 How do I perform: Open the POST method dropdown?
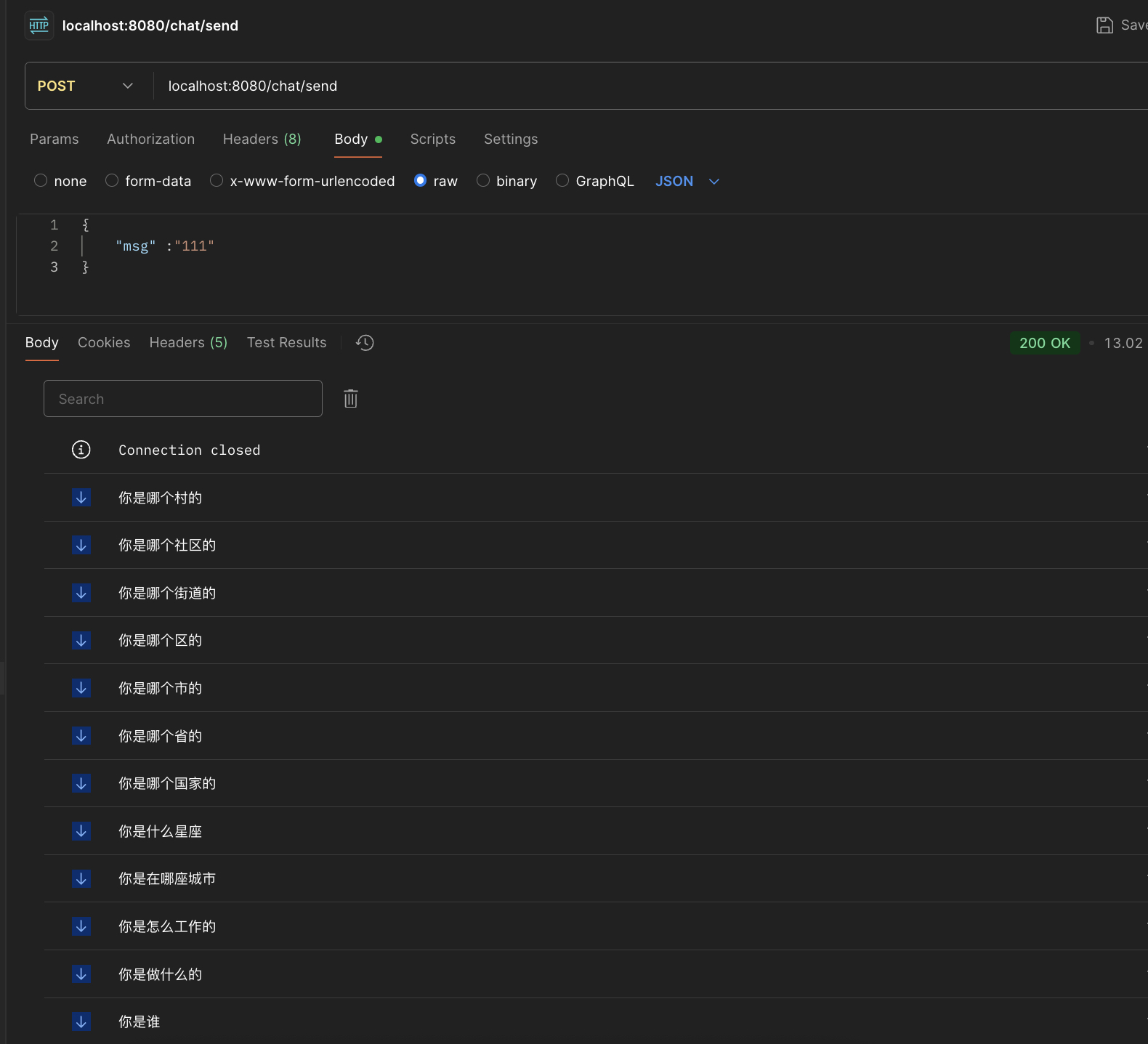(x=86, y=86)
